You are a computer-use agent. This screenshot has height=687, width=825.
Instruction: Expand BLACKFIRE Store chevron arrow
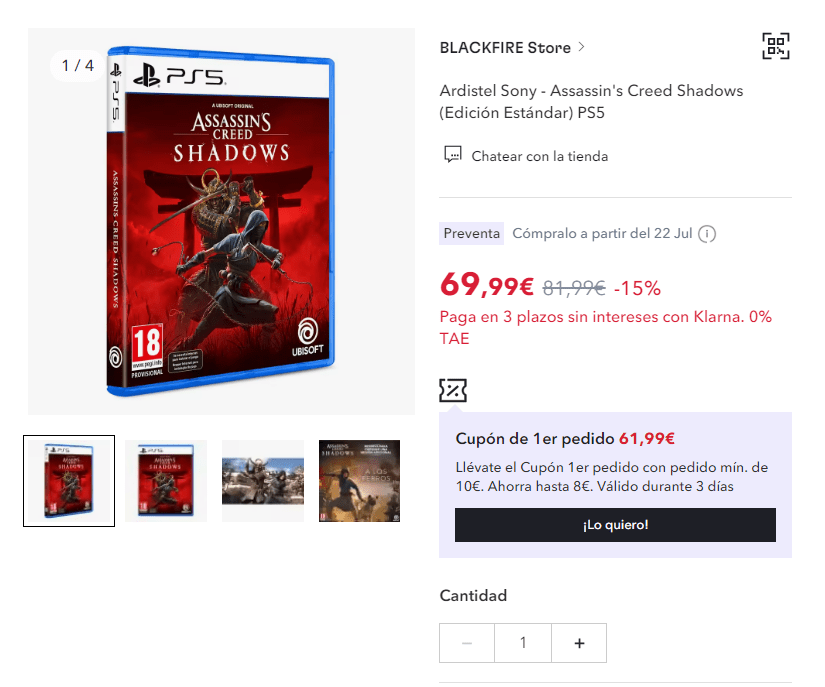coord(581,47)
